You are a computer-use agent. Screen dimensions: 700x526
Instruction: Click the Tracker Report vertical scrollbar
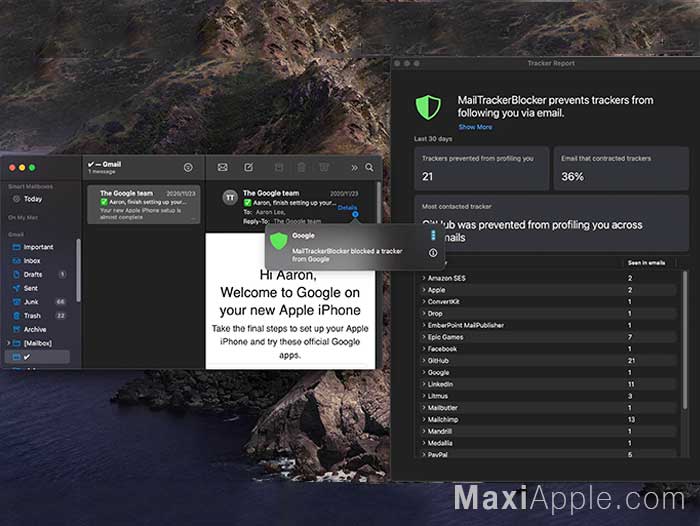click(685, 339)
